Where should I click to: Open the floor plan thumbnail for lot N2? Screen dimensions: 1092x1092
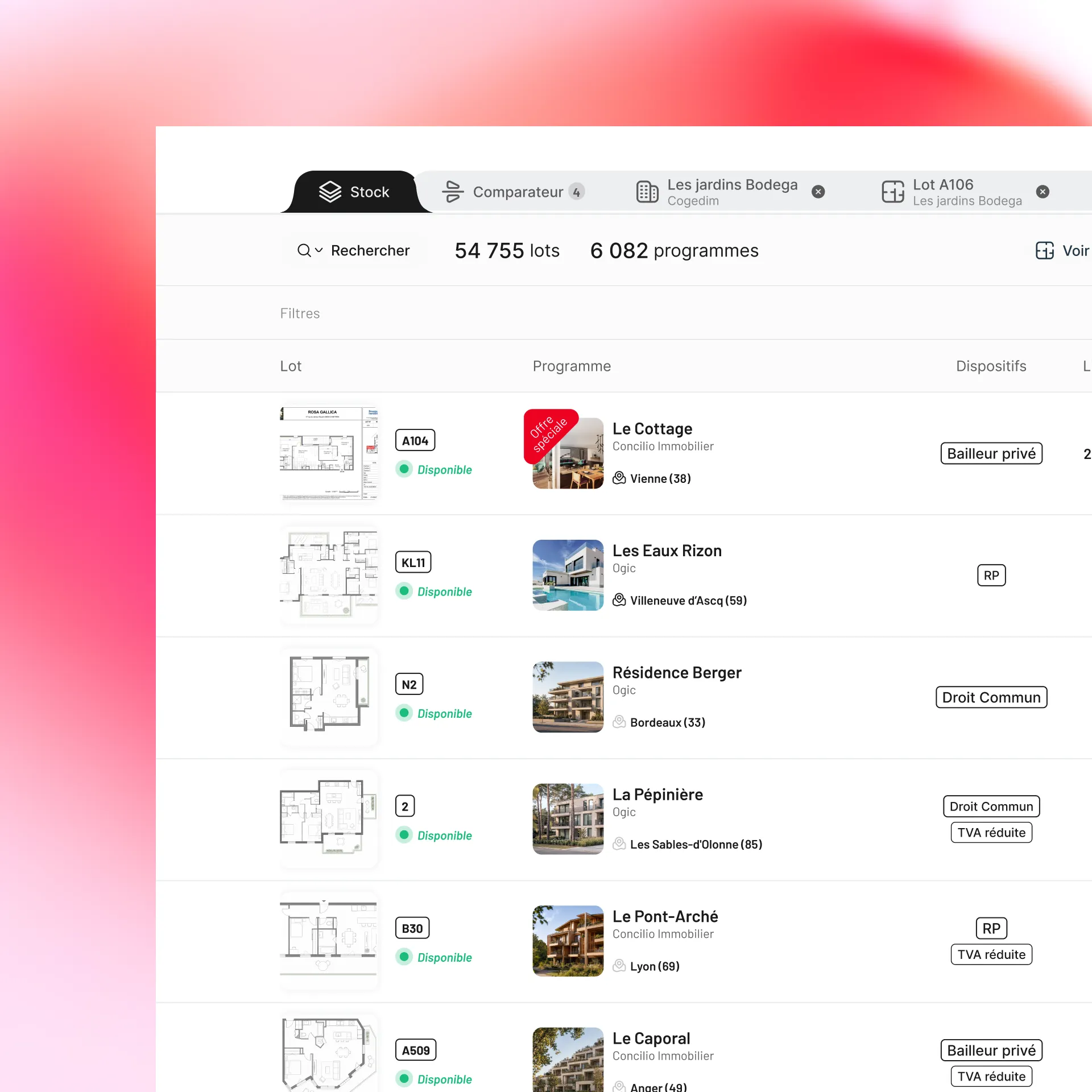tap(329, 697)
